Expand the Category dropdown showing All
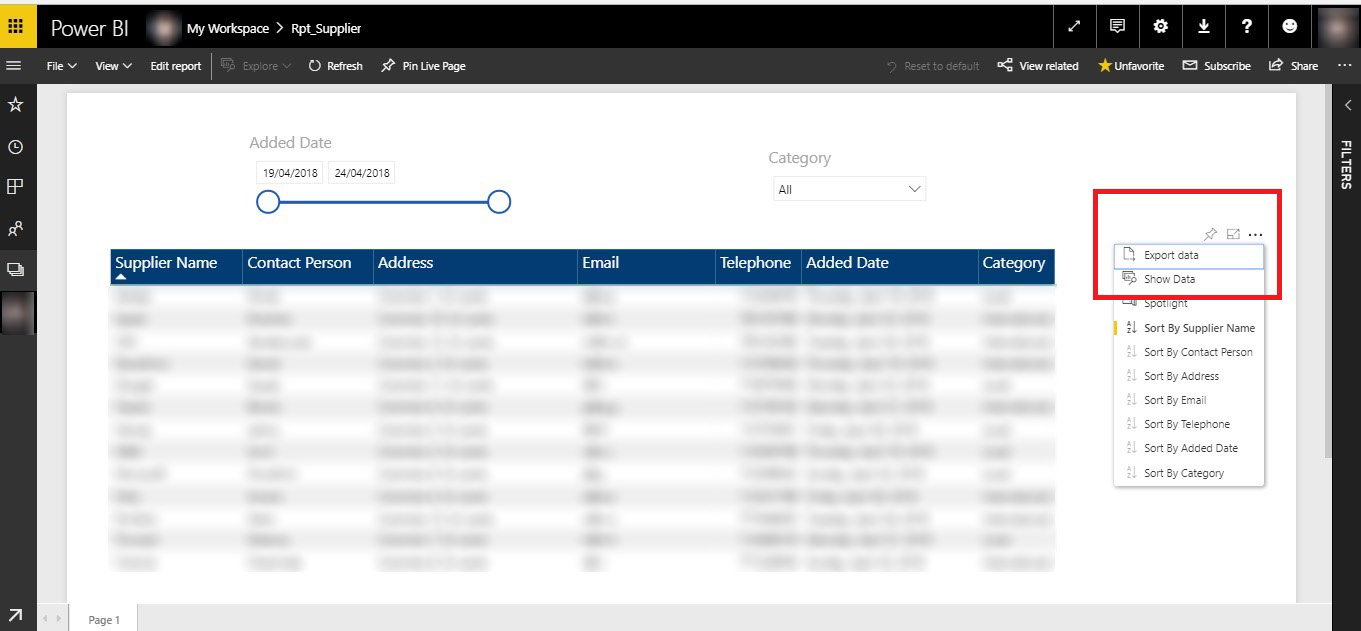 [x=850, y=189]
